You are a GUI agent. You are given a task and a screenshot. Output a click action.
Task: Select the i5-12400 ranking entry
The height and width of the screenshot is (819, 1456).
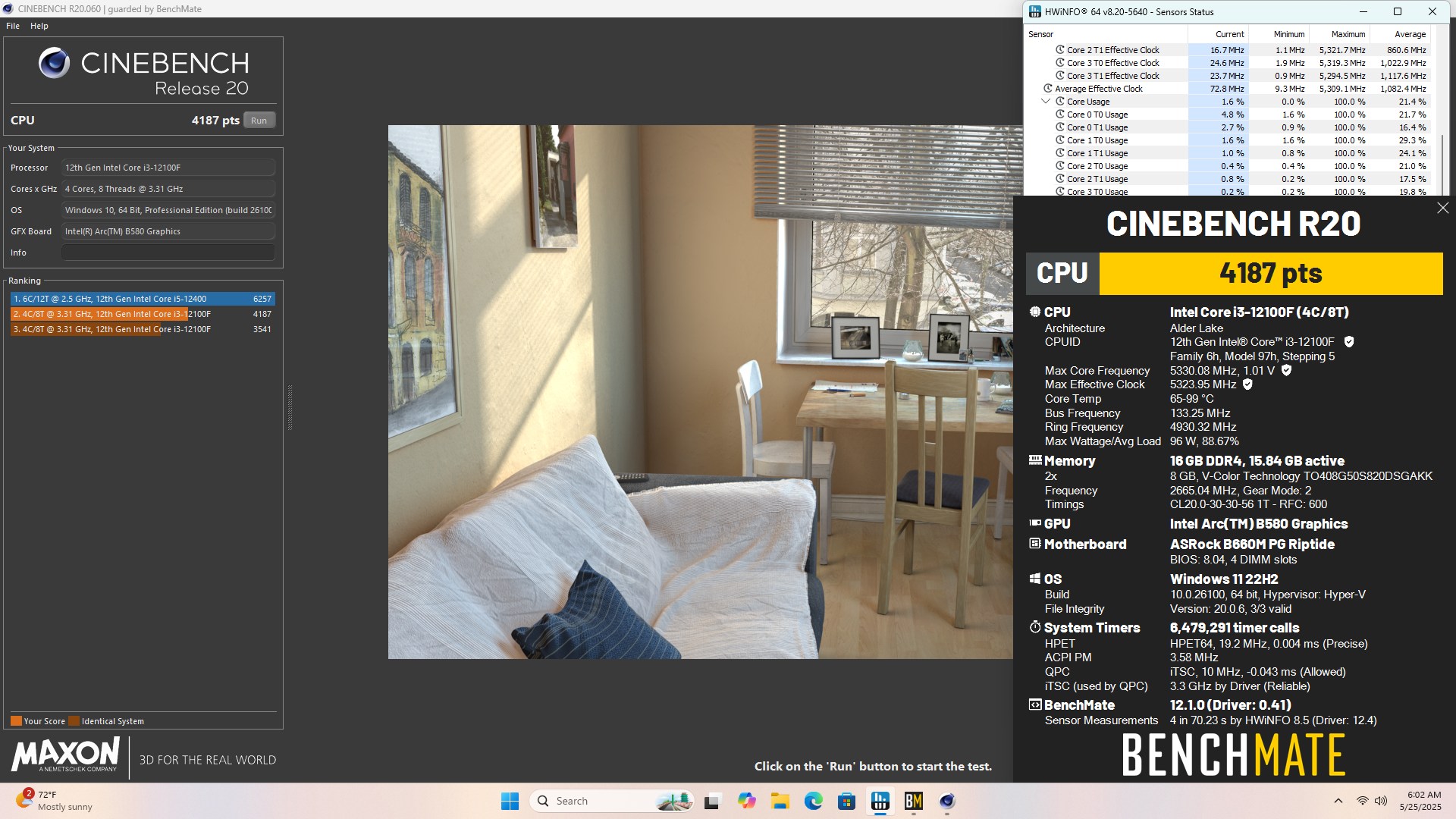tap(143, 299)
